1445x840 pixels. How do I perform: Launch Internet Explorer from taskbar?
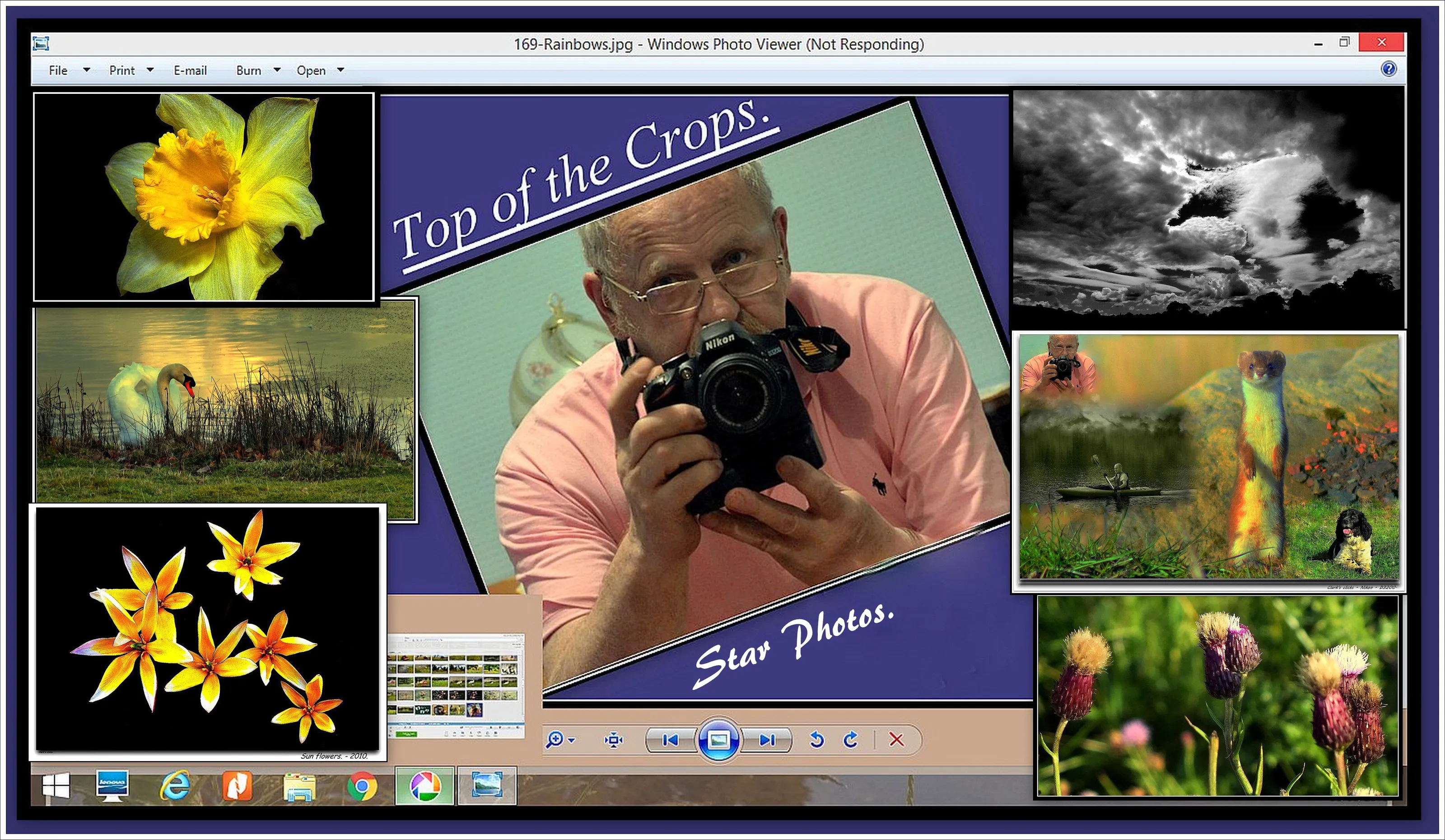[x=175, y=785]
